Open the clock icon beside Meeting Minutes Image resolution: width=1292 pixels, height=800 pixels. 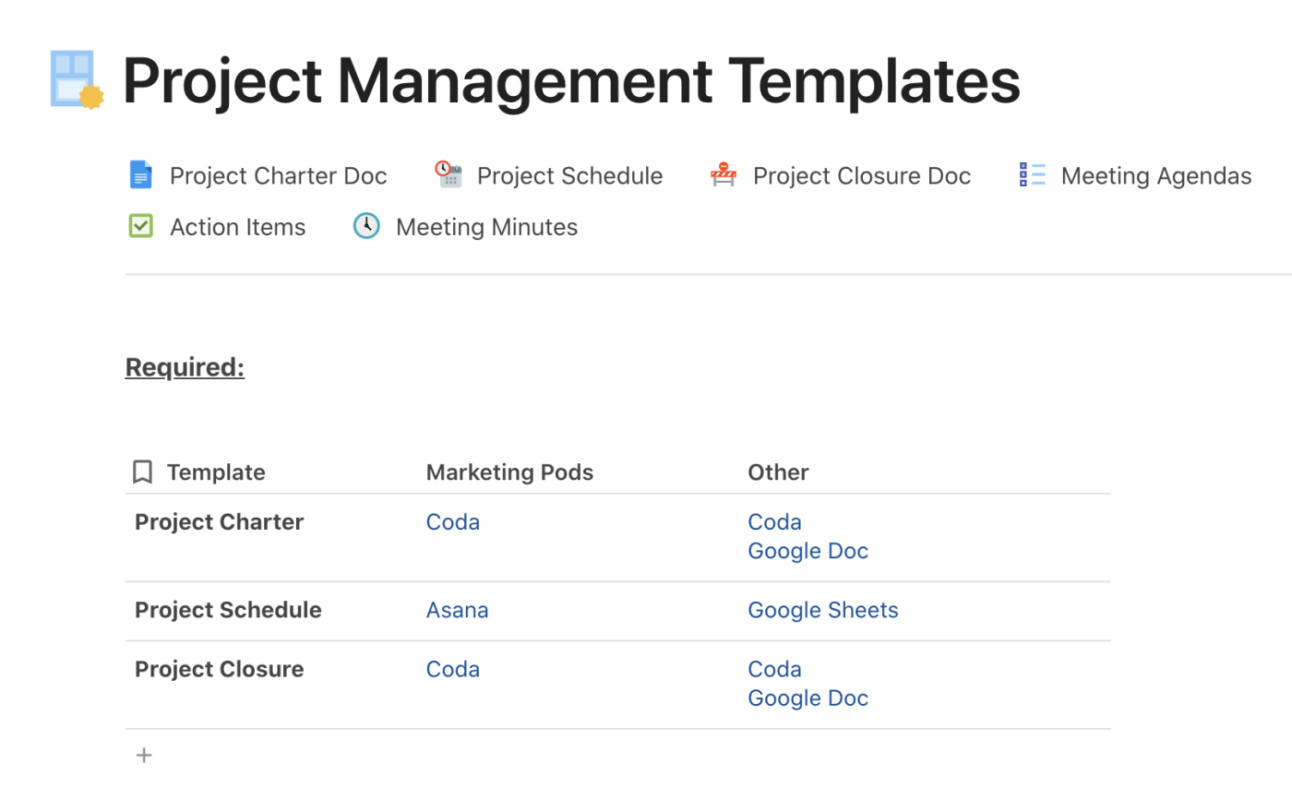coord(366,227)
